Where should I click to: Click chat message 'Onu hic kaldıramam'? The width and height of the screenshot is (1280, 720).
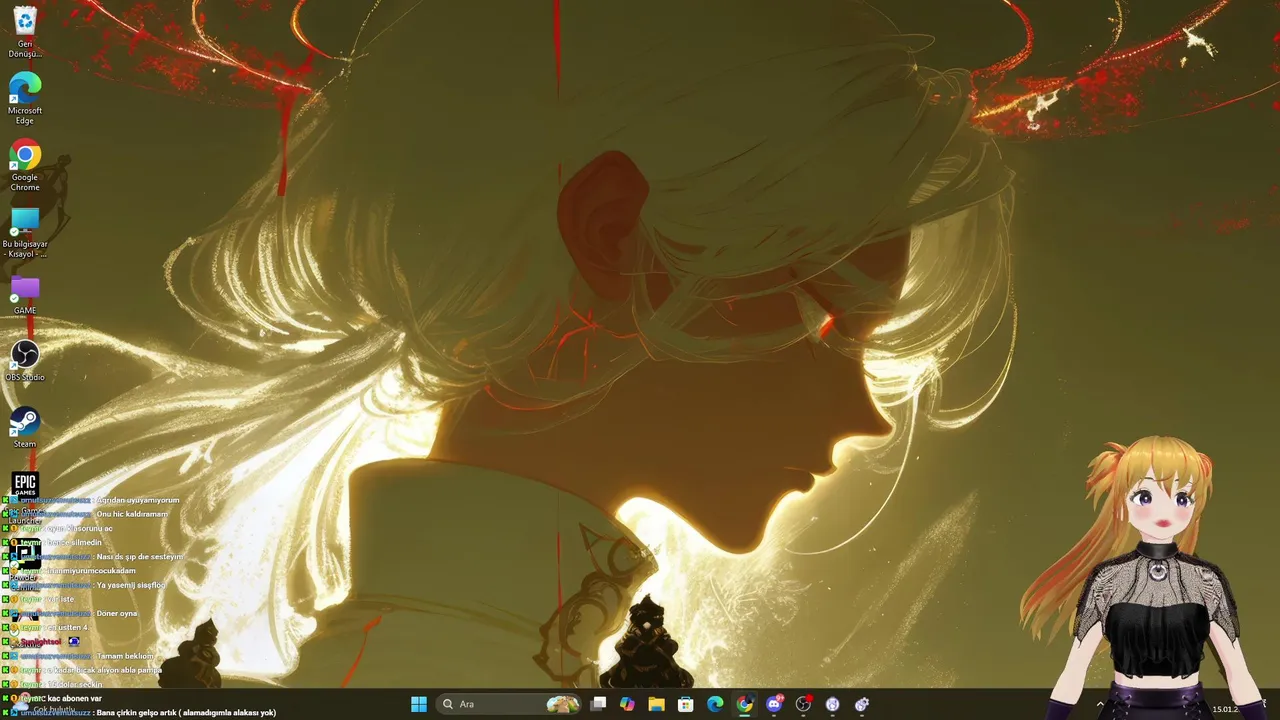132,514
